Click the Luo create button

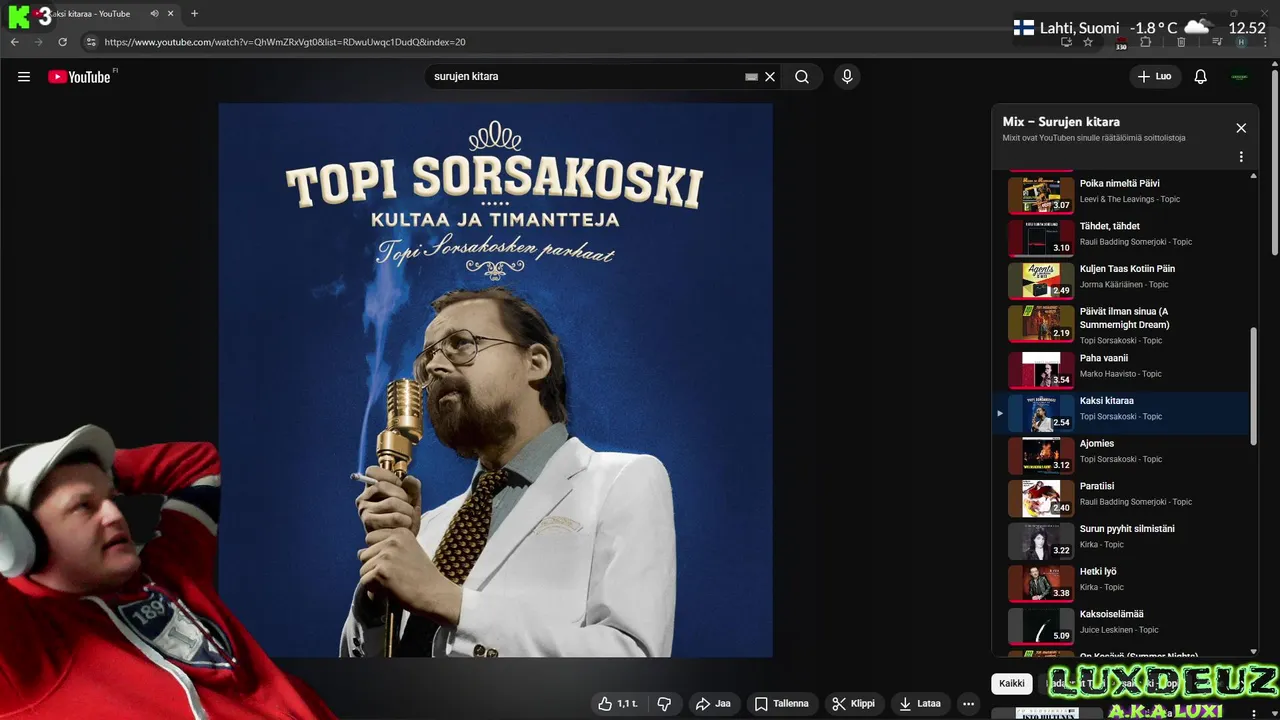[x=1155, y=77]
